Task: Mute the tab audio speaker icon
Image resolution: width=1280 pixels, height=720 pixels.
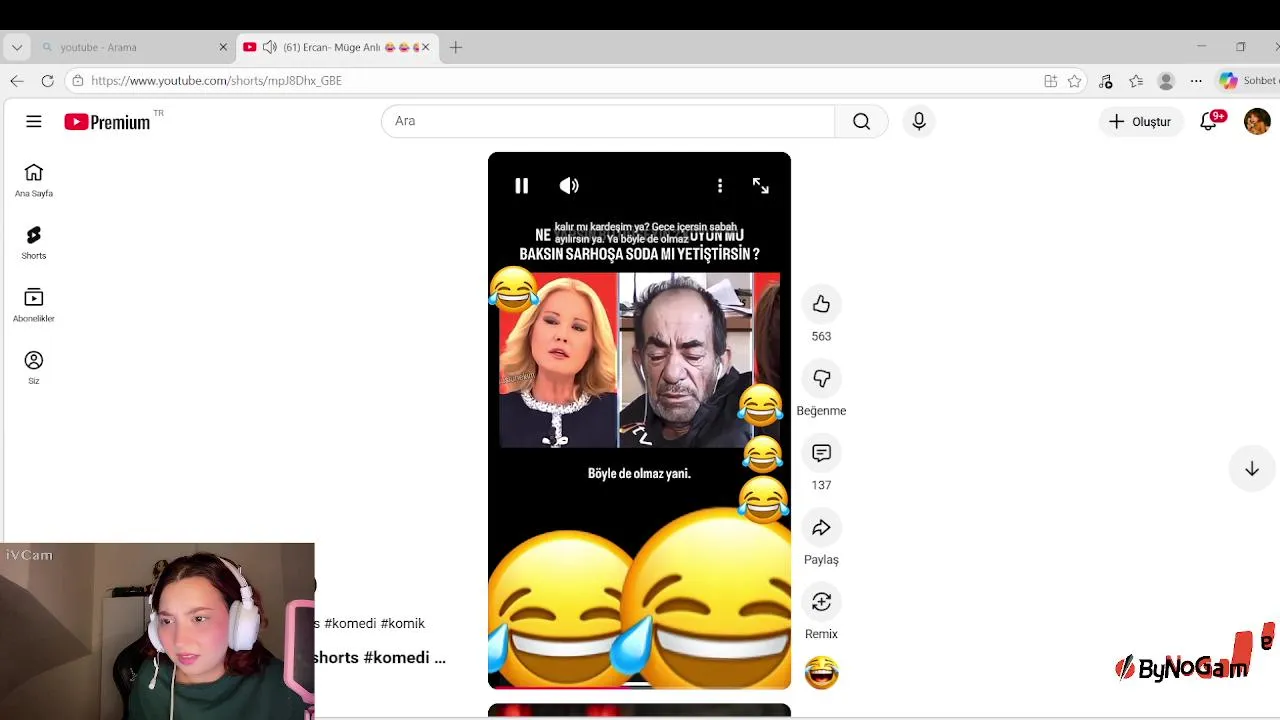Action: pyautogui.click(x=269, y=47)
